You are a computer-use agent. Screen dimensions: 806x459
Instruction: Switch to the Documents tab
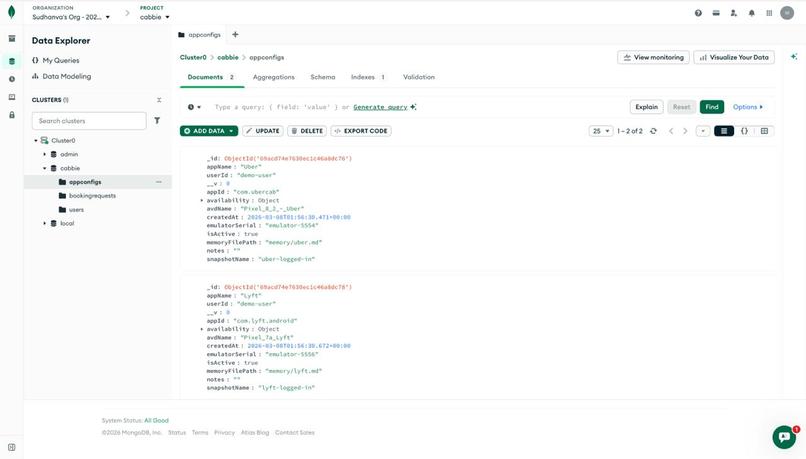pos(211,77)
